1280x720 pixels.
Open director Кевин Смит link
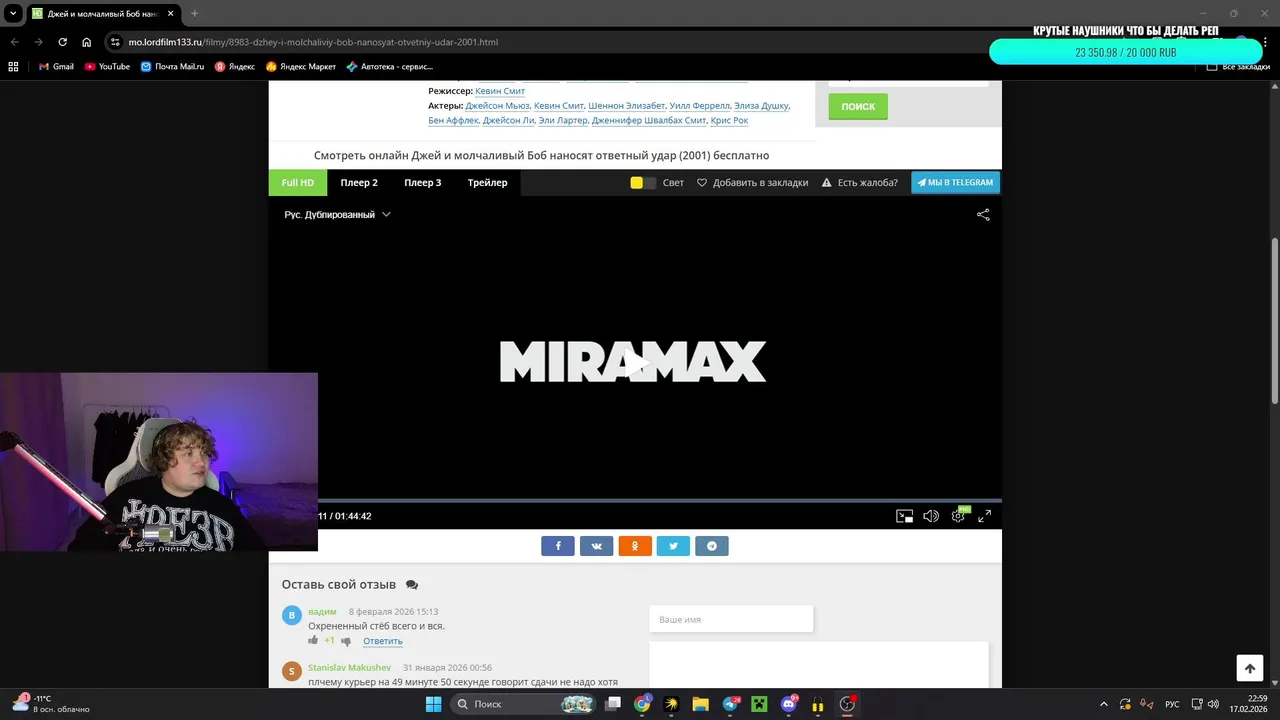pyautogui.click(x=500, y=91)
